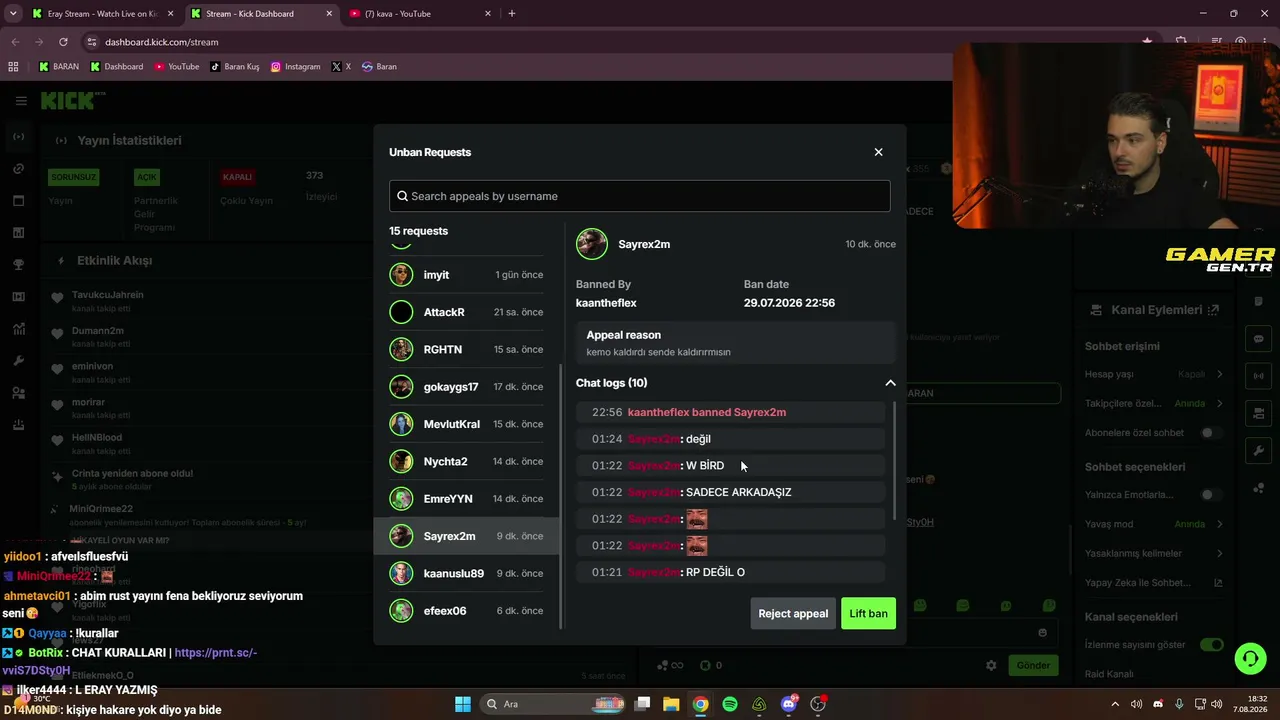Image resolution: width=1280 pixels, height=720 pixels.
Task: Lift ban for Sayrex2m
Action: (868, 613)
